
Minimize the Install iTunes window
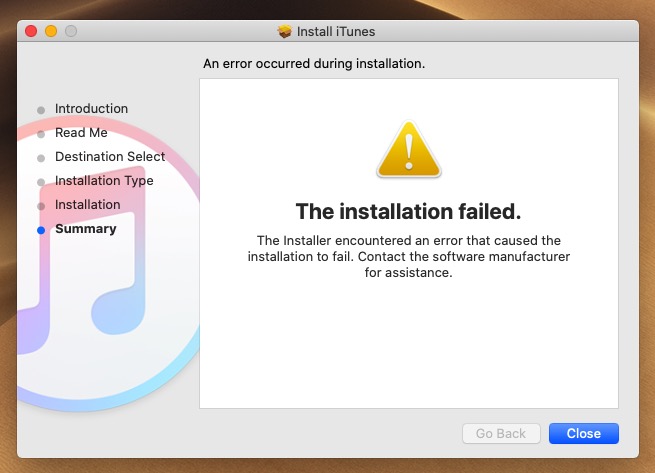pyautogui.click(x=51, y=31)
